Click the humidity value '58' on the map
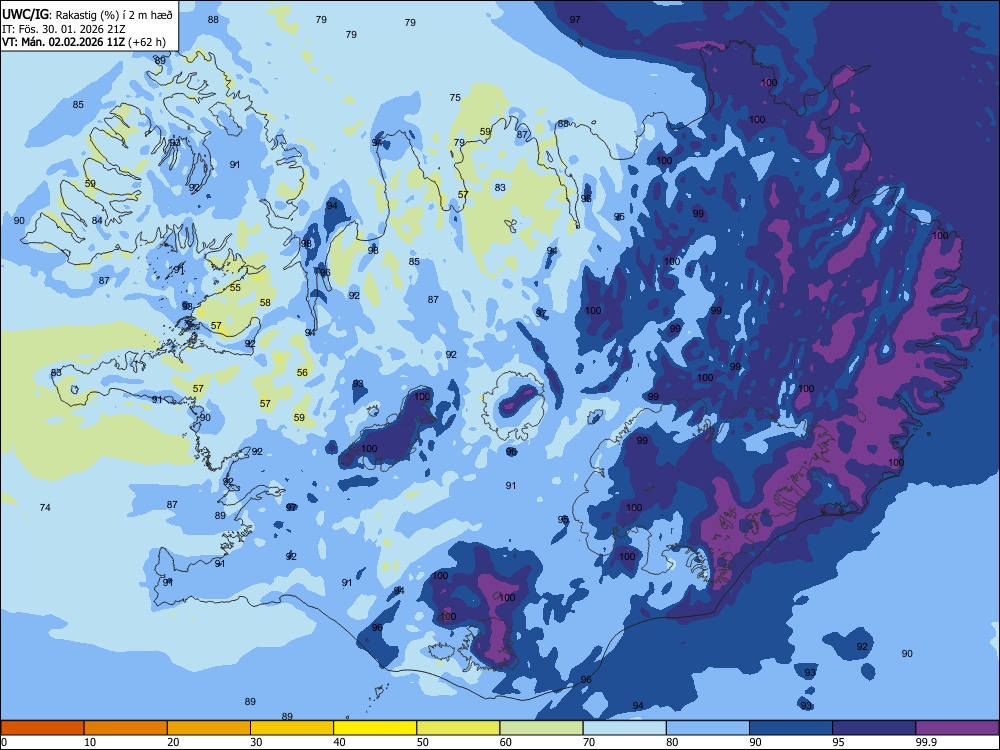 [265, 303]
